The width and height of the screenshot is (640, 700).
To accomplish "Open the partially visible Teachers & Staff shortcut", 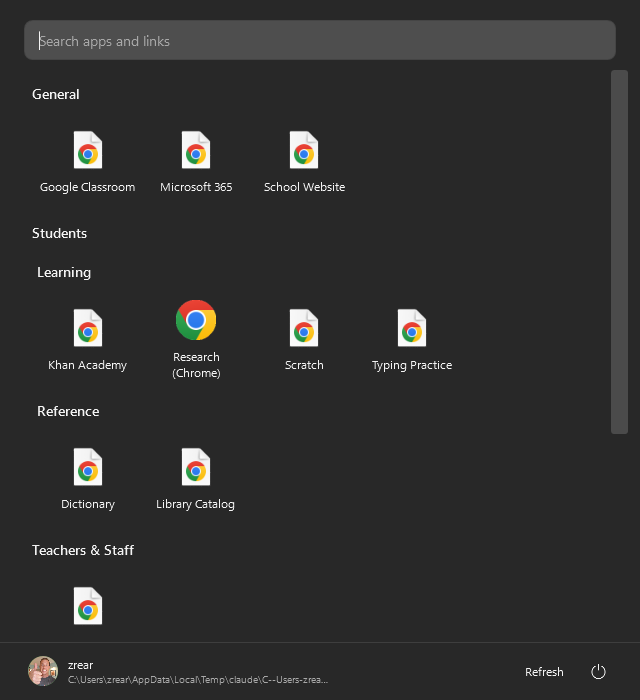I will point(87,606).
